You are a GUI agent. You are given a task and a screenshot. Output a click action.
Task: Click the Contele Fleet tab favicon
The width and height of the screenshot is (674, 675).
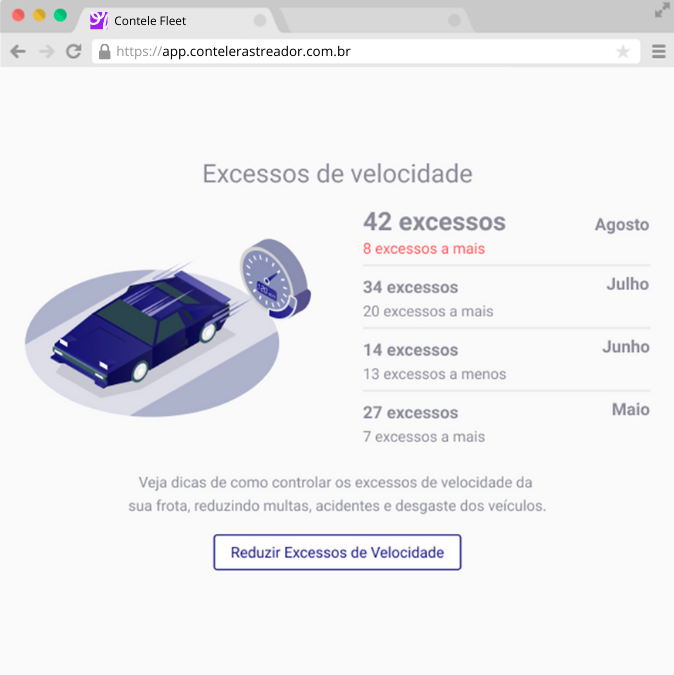tap(99, 20)
